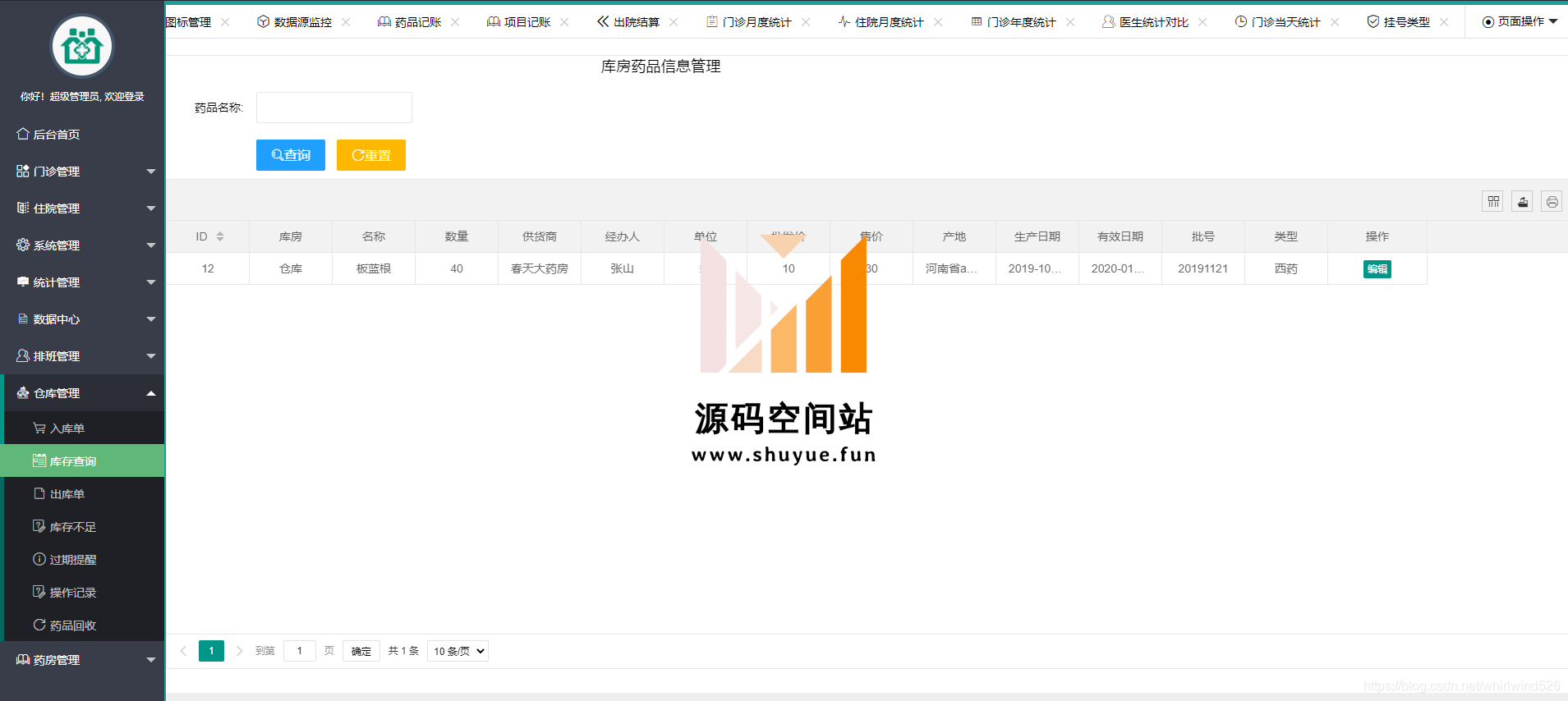The width and height of the screenshot is (1568, 701).
Task: Close the 门诊当天统计 tab
Action: (1335, 22)
